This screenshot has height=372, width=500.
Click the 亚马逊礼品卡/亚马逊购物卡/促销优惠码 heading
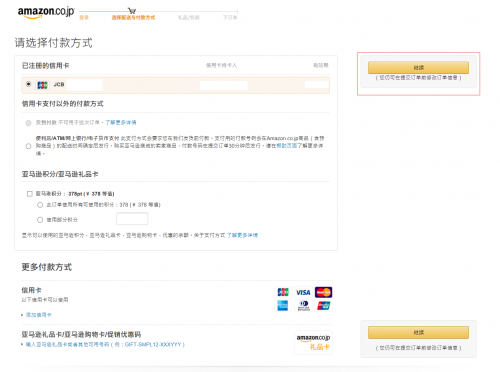click(81, 334)
